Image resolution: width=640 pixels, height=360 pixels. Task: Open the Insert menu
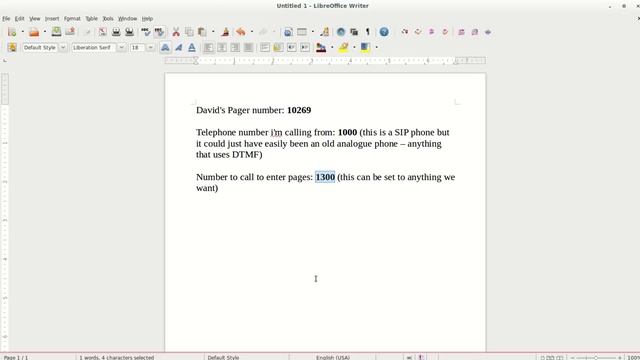pos(52,19)
